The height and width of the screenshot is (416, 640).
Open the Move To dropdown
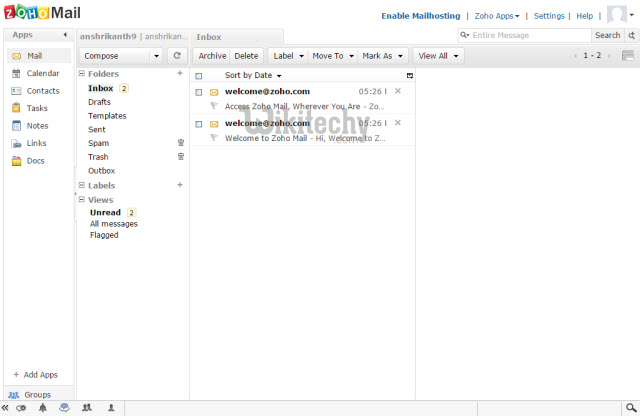coord(333,56)
